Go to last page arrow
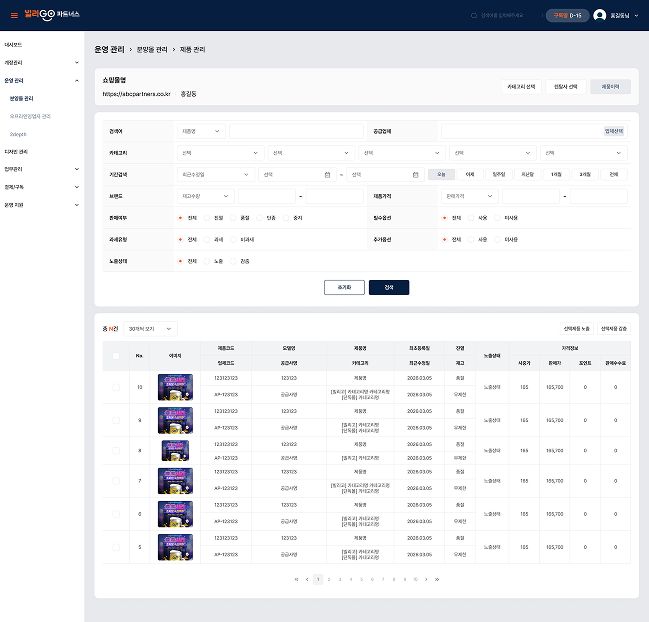The height and width of the screenshot is (622, 649). click(x=437, y=579)
